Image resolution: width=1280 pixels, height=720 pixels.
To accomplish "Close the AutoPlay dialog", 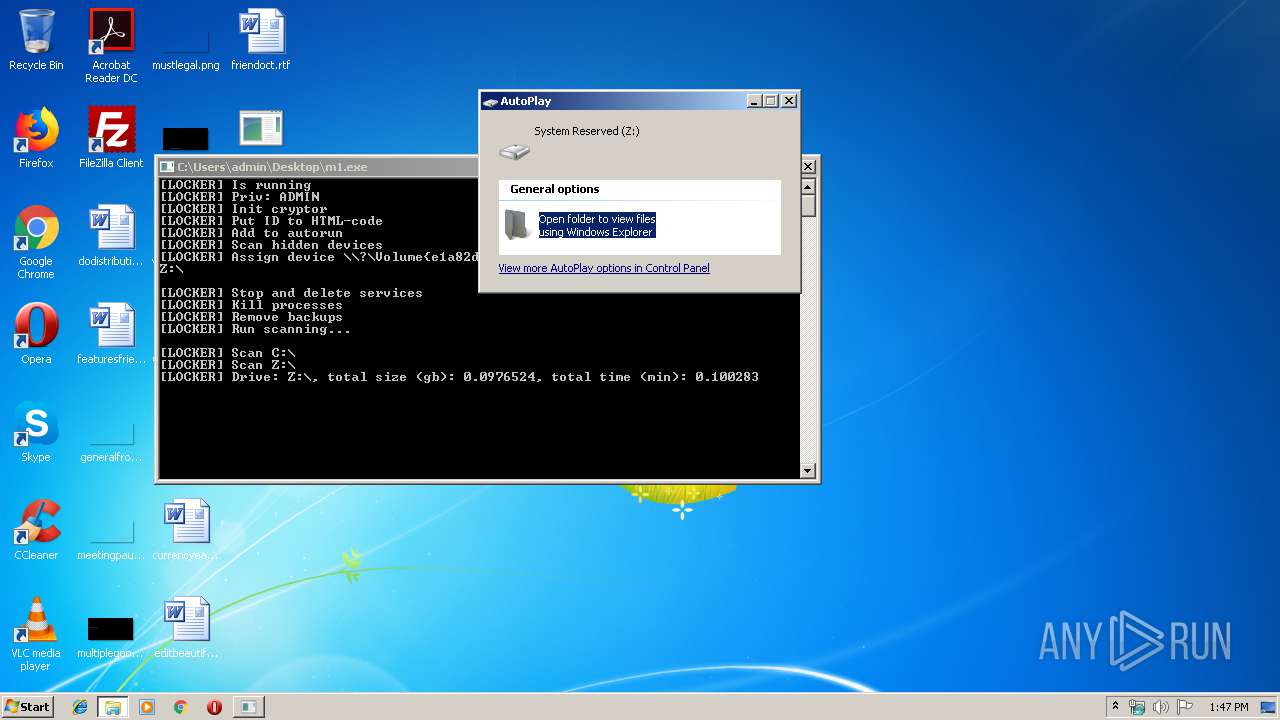I will pyautogui.click(x=789, y=101).
